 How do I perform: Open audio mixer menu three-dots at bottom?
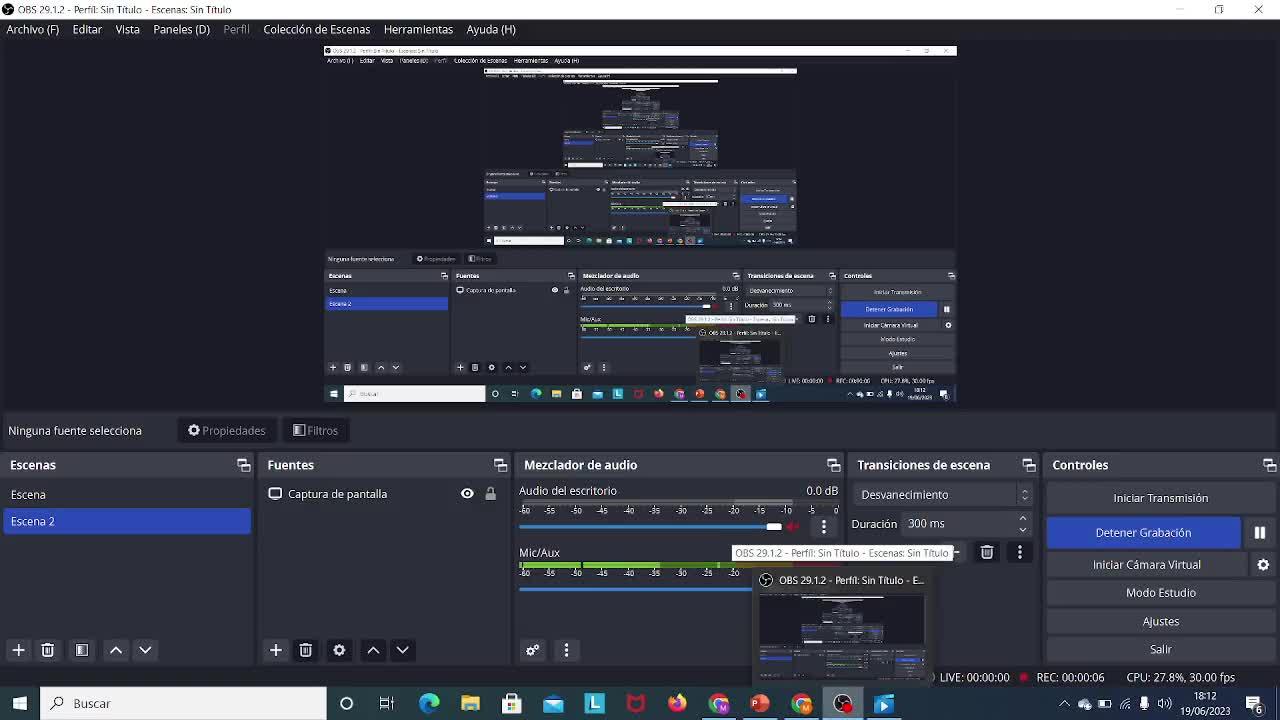[x=566, y=650]
